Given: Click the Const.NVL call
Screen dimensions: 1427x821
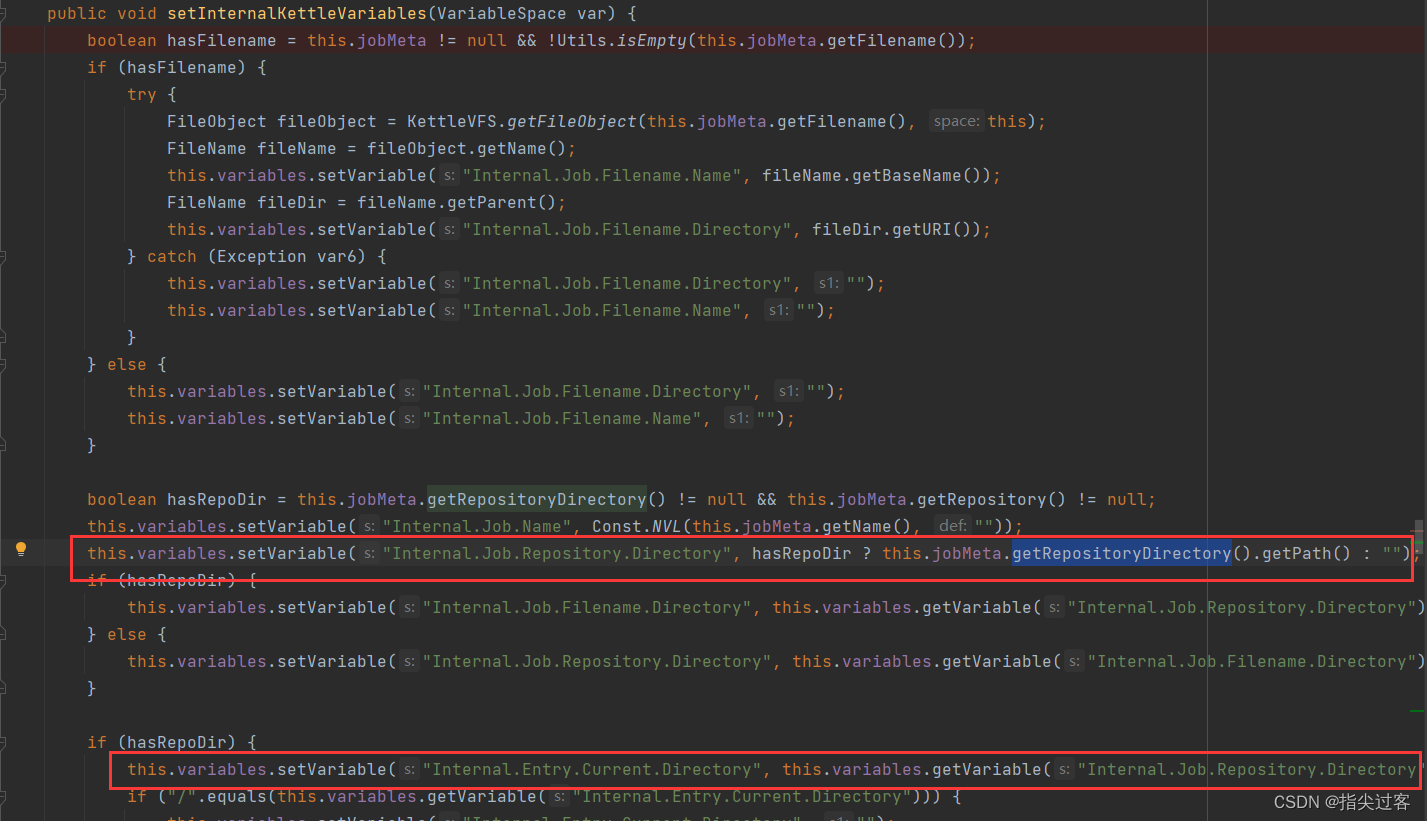Looking at the screenshot, I should [x=637, y=527].
